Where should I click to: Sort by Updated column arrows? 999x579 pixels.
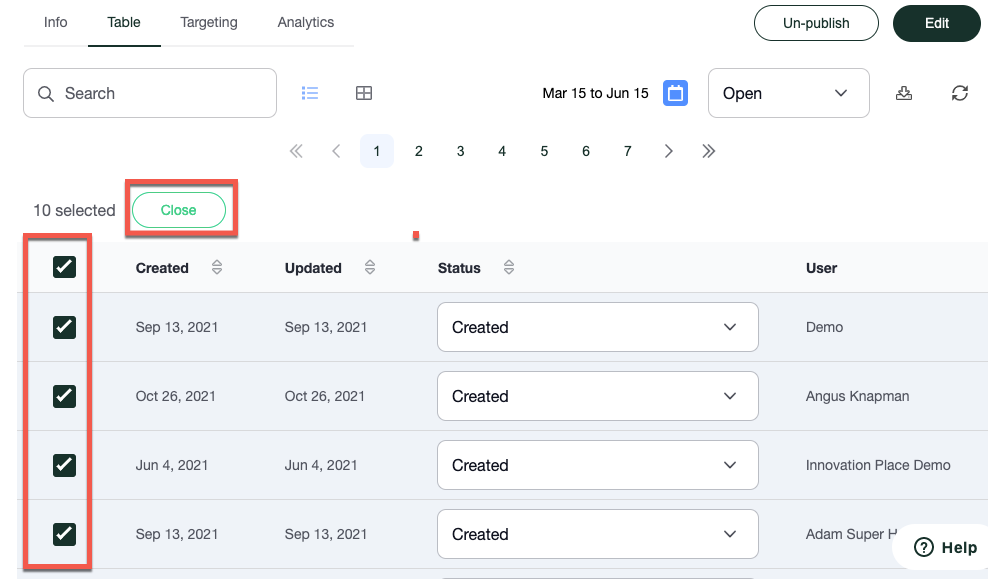click(x=370, y=268)
